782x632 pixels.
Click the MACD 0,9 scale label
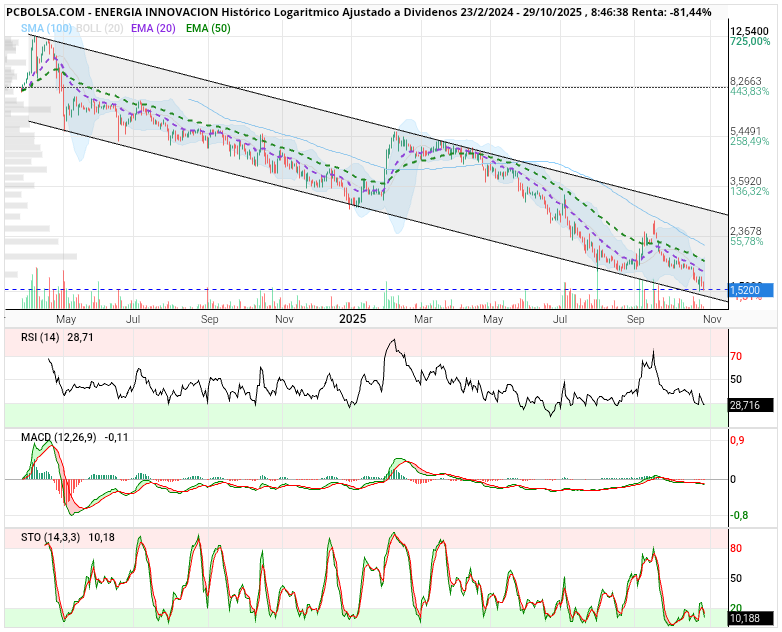[x=738, y=440]
